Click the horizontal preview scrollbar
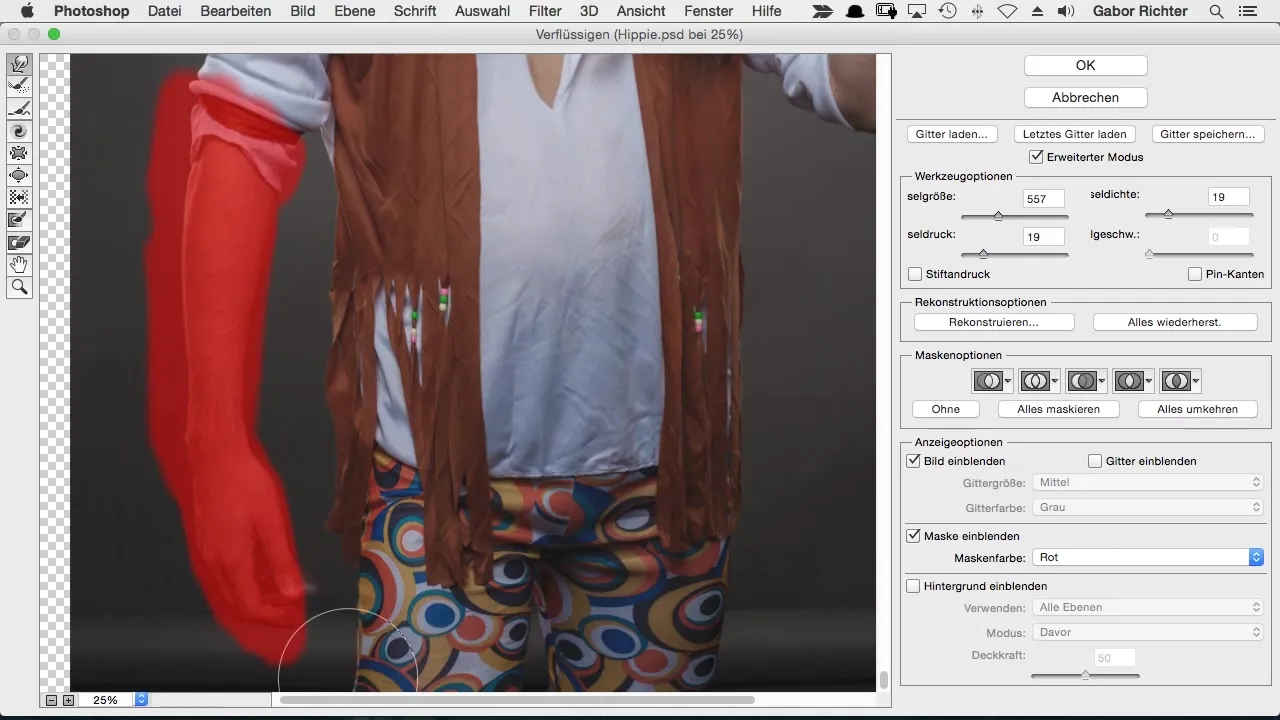 click(x=517, y=700)
